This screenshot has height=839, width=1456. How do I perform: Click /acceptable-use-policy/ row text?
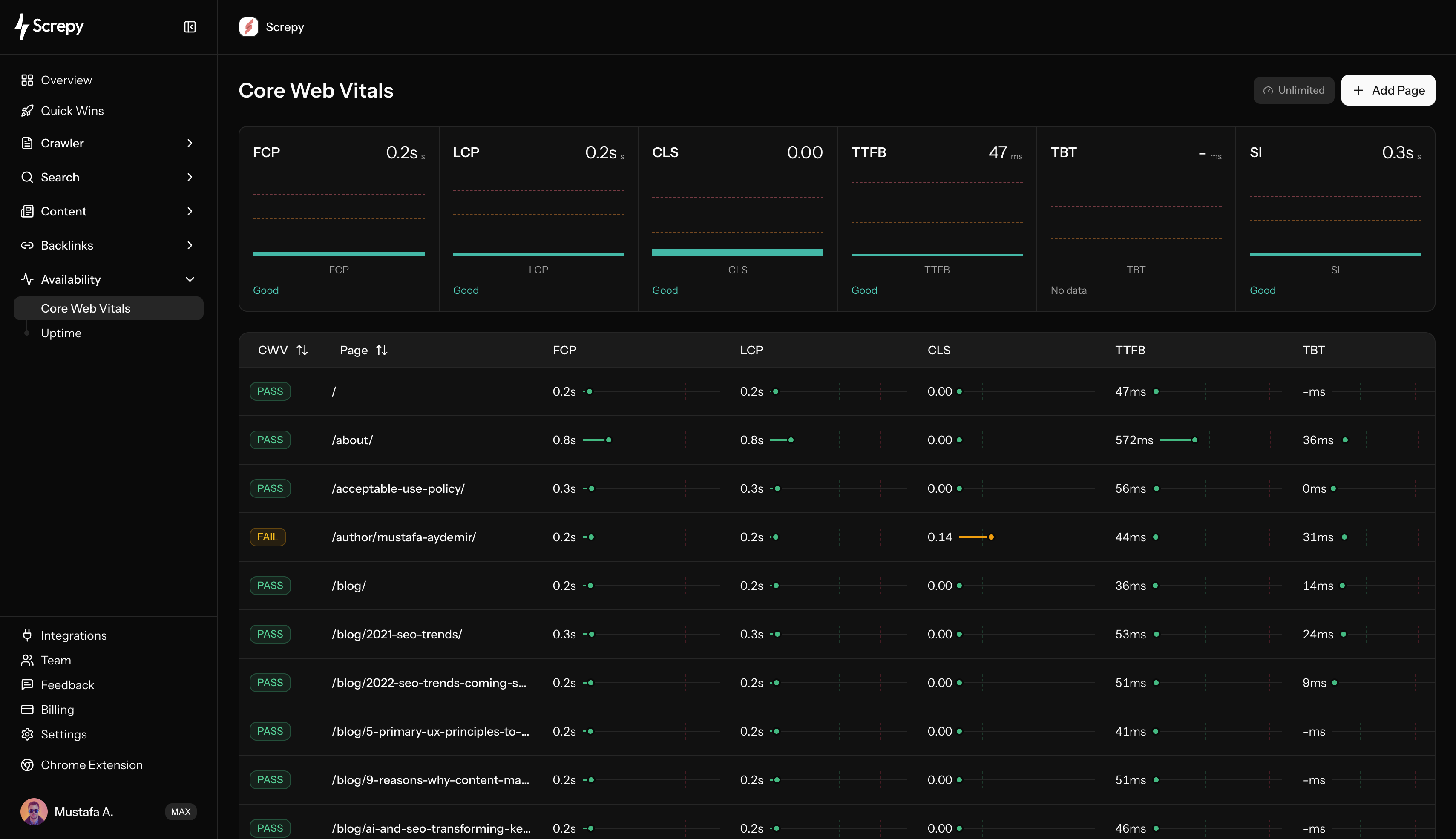pyautogui.click(x=398, y=488)
